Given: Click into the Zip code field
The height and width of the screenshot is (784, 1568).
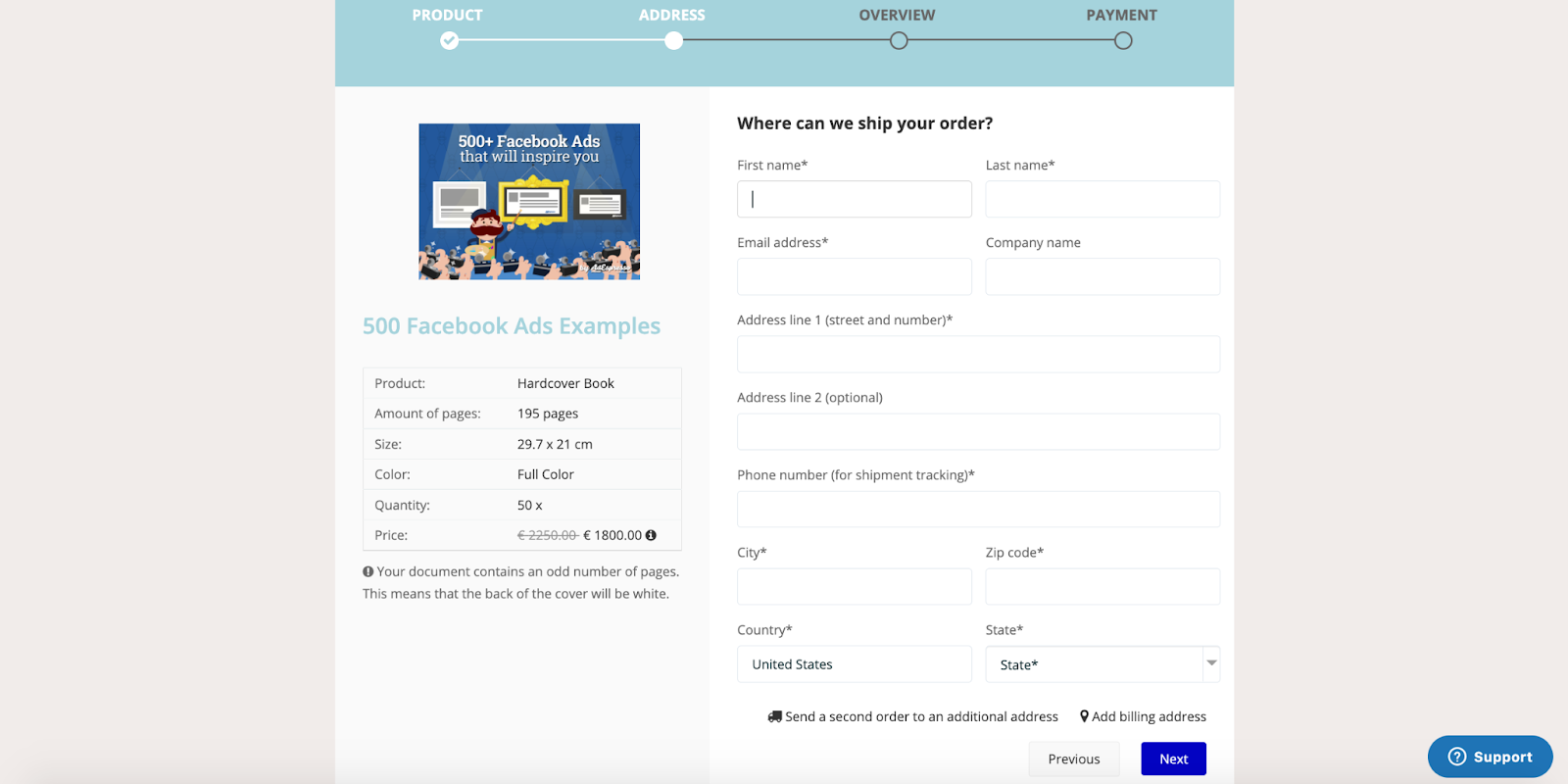Looking at the screenshot, I should (1102, 586).
